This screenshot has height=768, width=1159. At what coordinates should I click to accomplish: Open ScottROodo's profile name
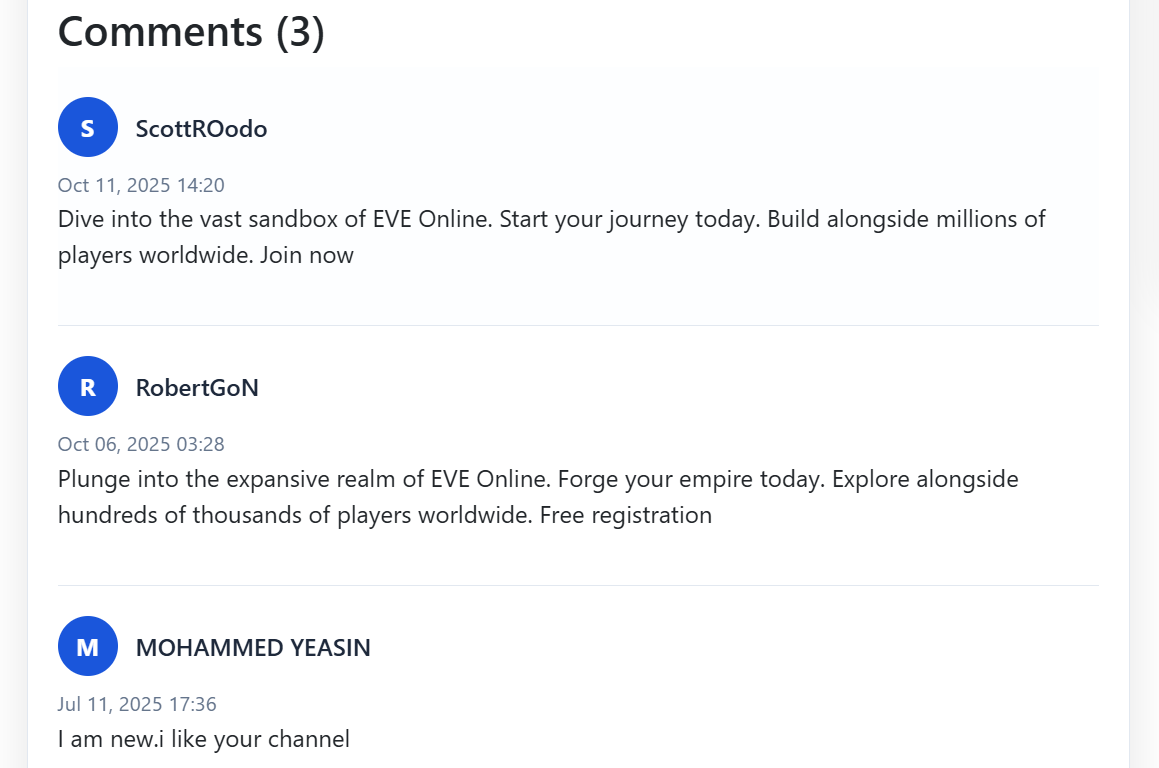(201, 129)
